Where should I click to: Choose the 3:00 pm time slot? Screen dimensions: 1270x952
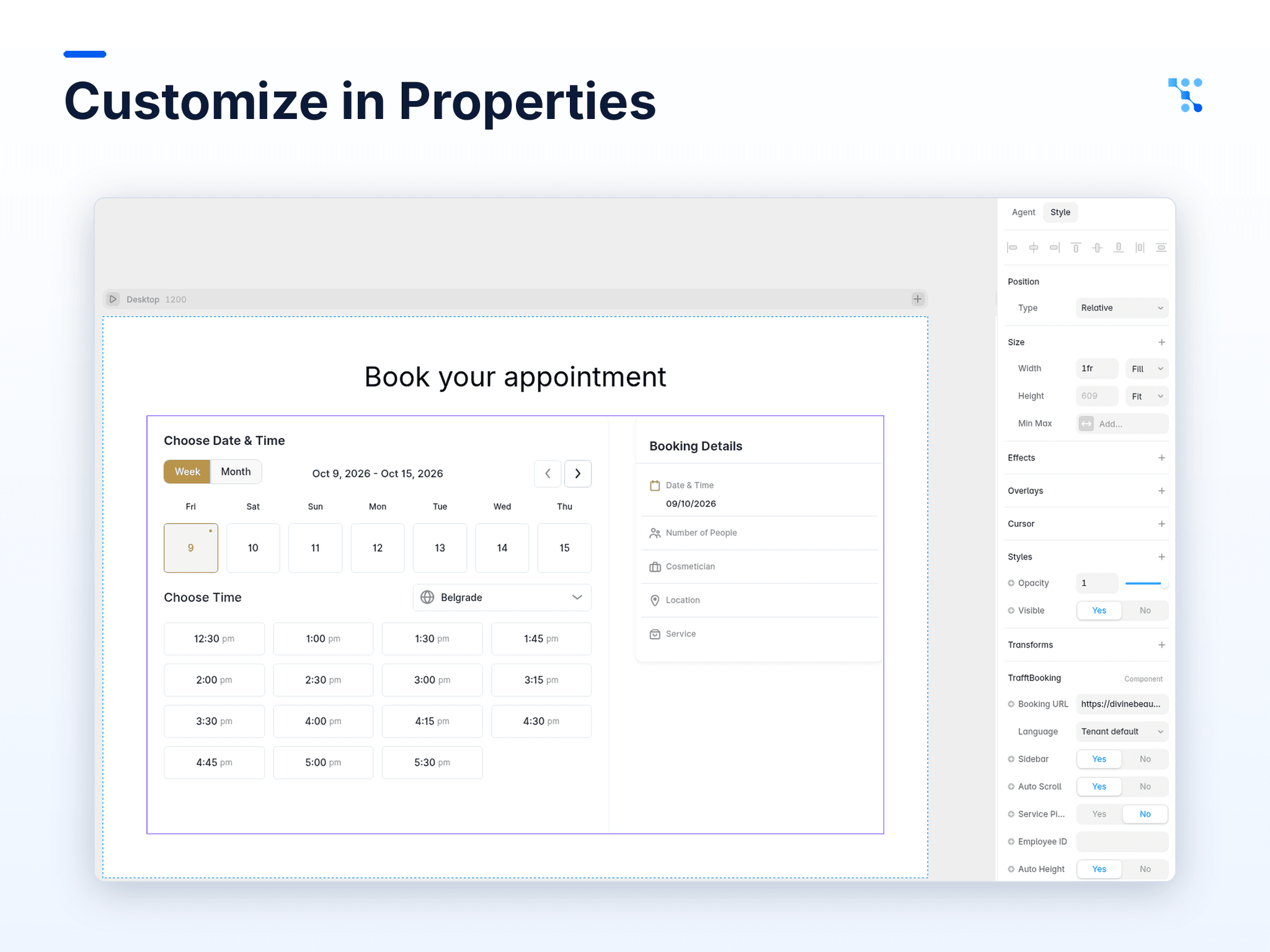pyautogui.click(x=432, y=680)
